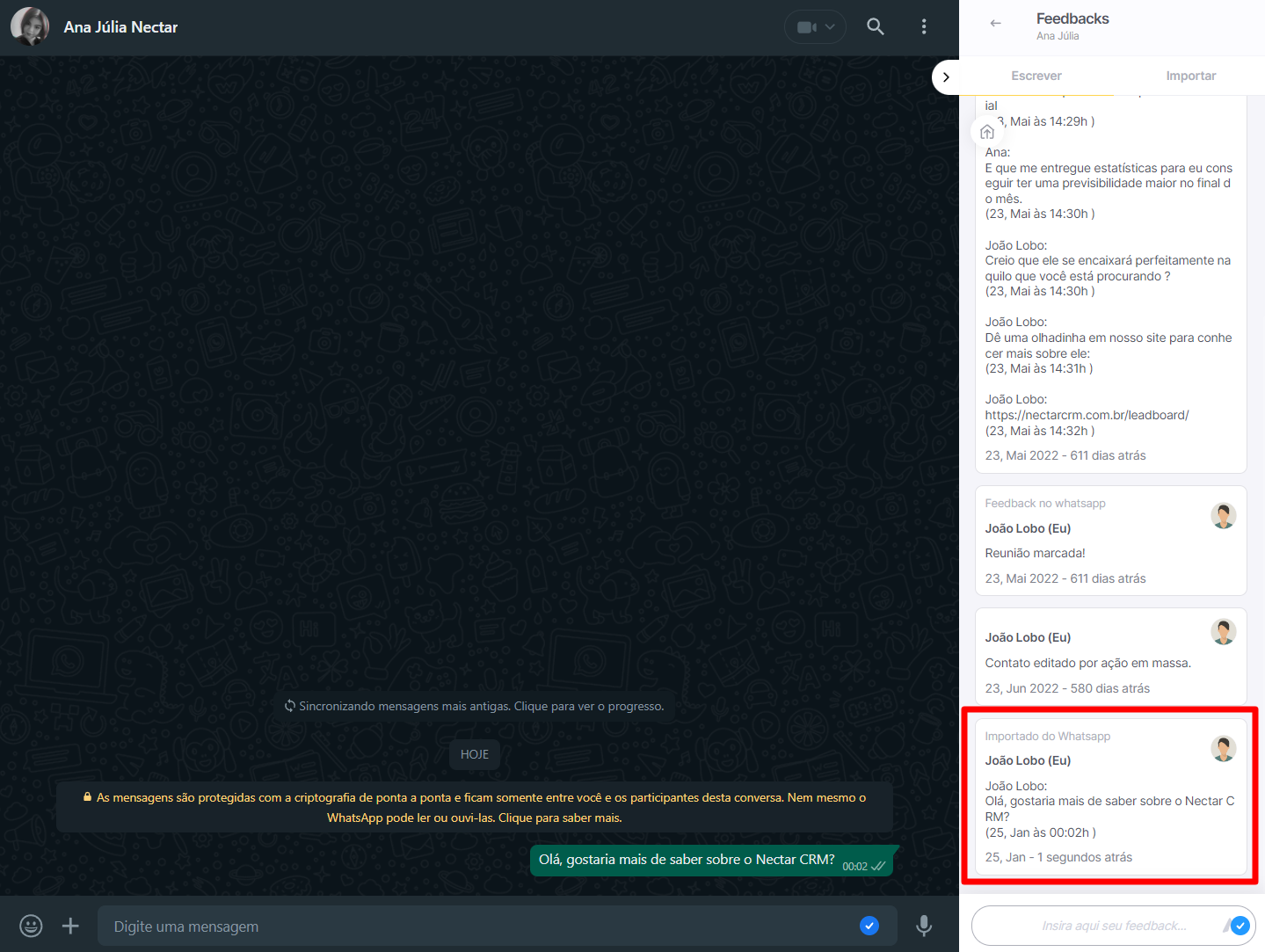Search within the conversation using the magnifier
The width and height of the screenshot is (1265, 952).
pyautogui.click(x=876, y=26)
